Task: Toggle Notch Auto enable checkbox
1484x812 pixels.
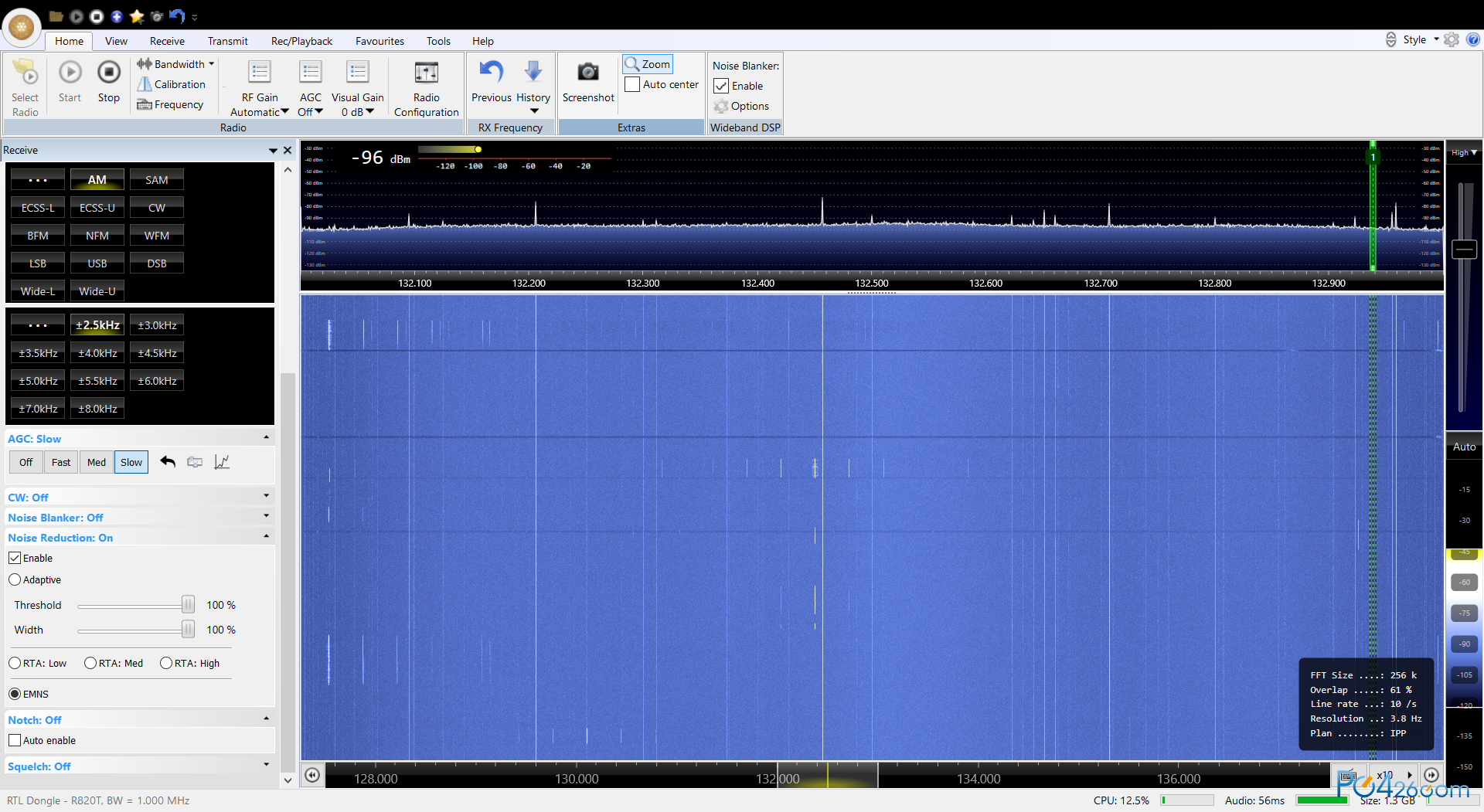Action: coord(15,740)
